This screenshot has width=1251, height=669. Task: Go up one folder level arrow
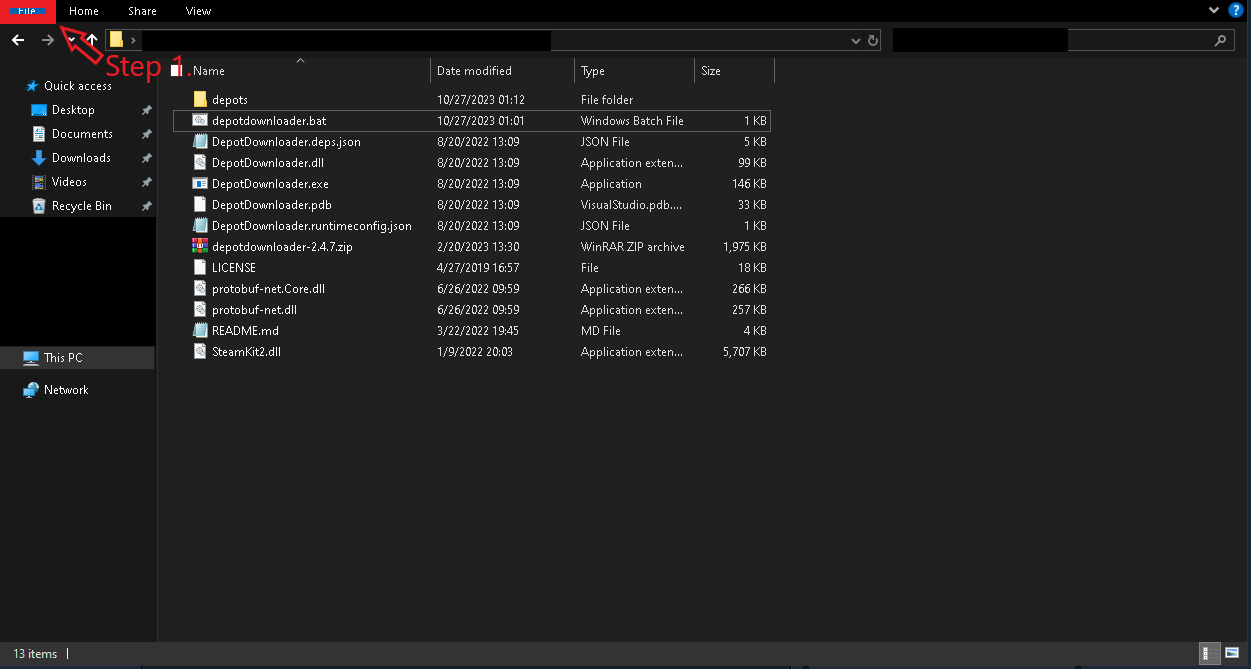click(92, 40)
